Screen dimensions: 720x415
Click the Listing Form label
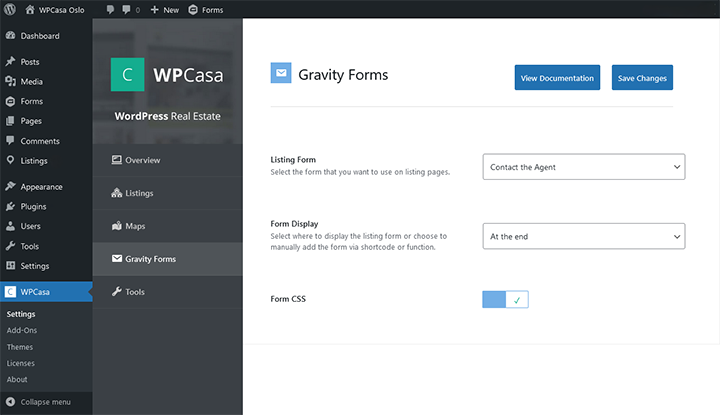[x=293, y=159]
